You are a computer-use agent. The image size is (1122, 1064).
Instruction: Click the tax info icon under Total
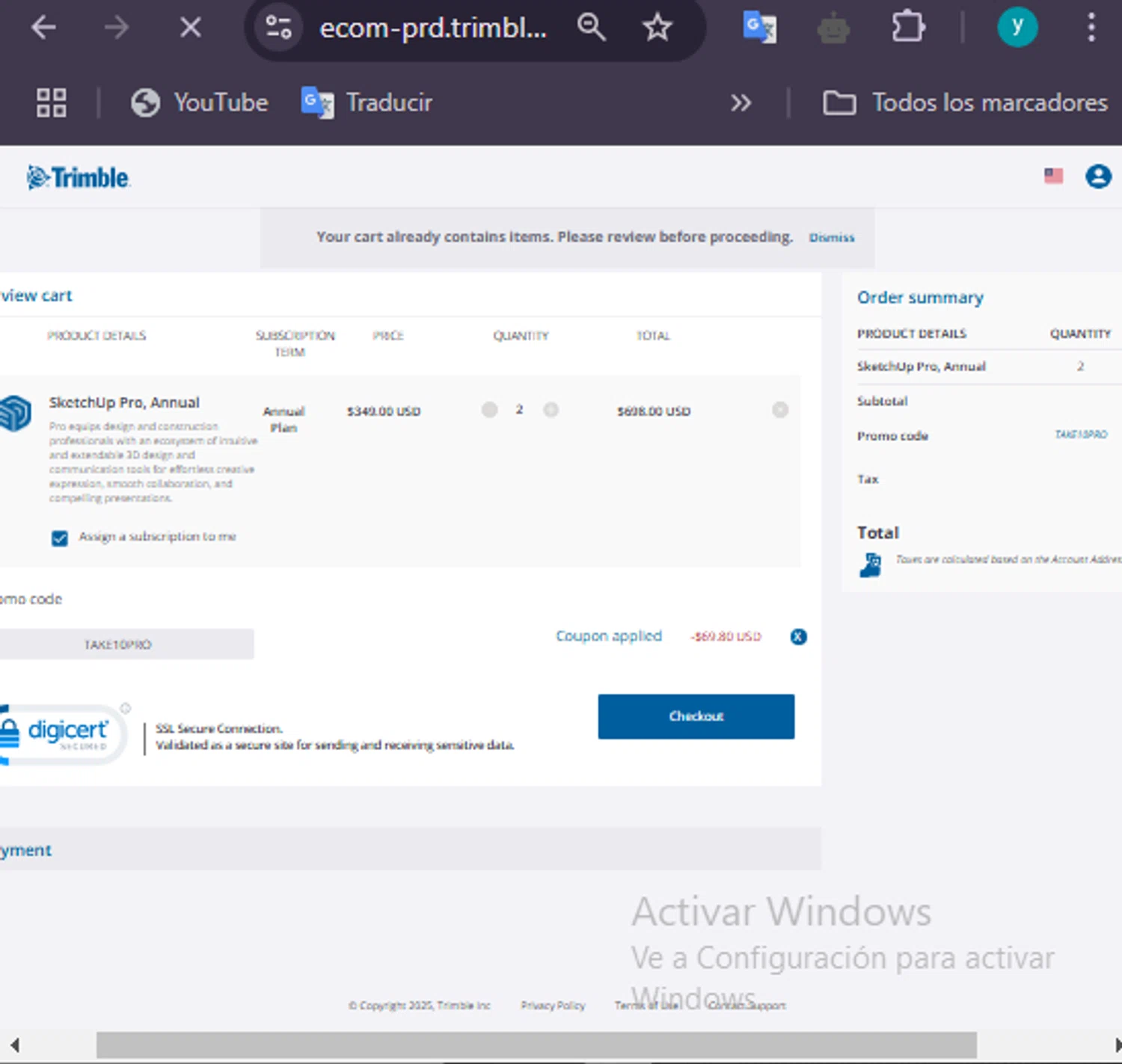tap(870, 565)
